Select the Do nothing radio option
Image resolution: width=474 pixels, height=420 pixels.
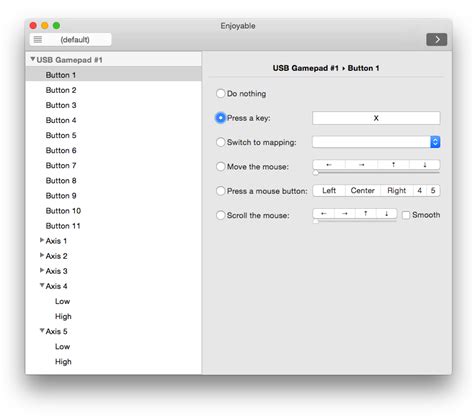[x=220, y=93]
